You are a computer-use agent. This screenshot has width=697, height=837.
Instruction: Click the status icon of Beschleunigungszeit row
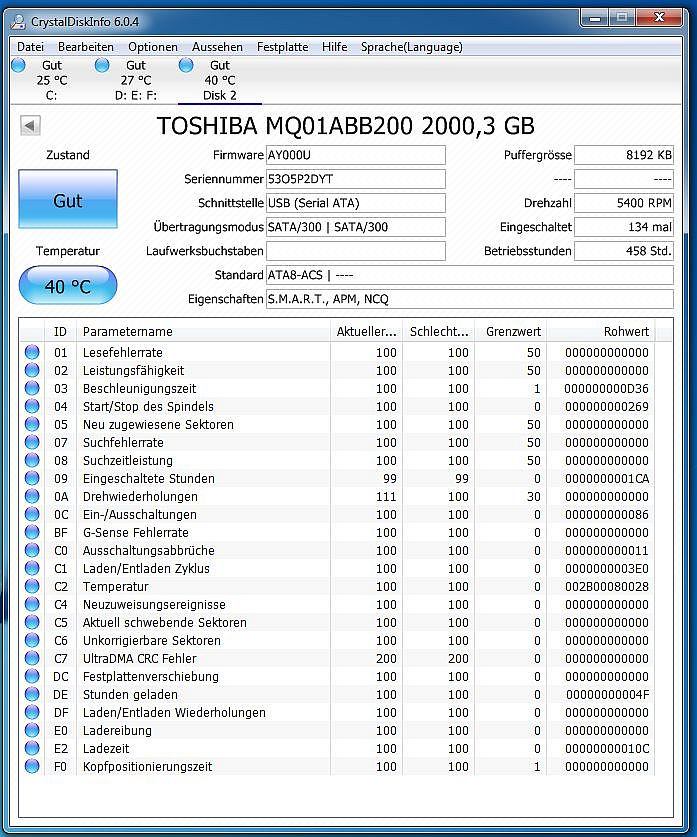(32, 388)
